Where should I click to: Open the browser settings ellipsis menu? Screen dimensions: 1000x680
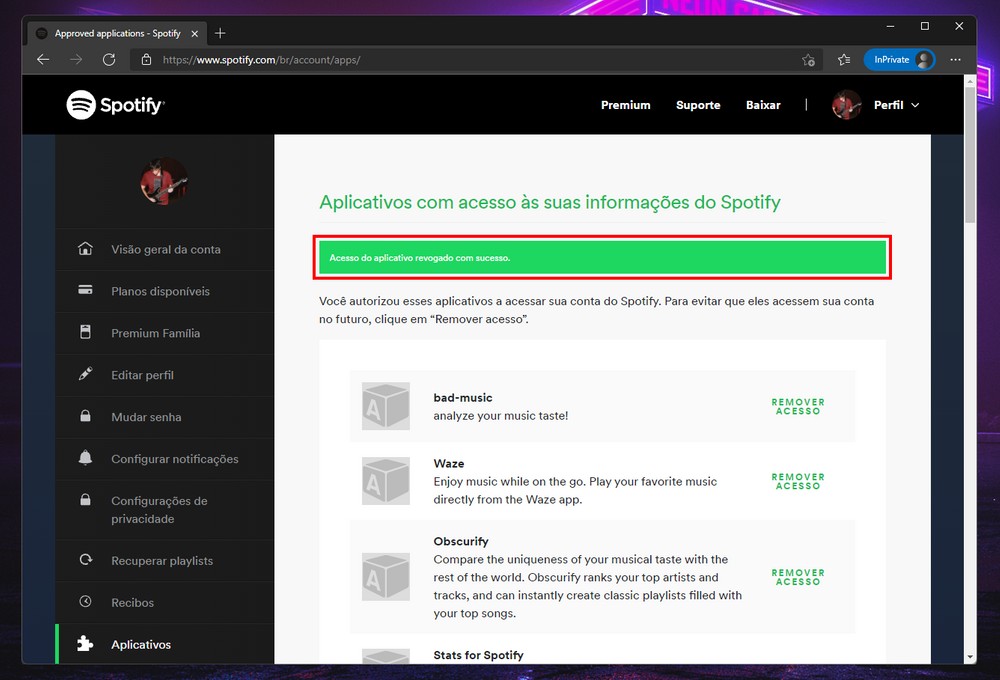(x=956, y=60)
